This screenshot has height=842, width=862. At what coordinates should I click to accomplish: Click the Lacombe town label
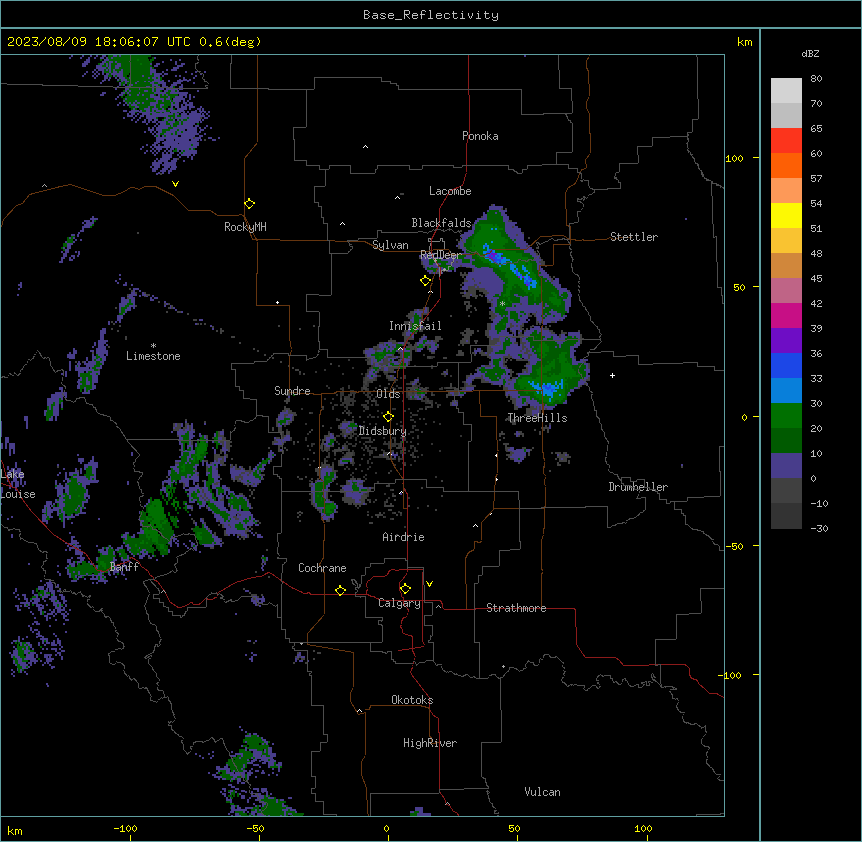(x=450, y=191)
